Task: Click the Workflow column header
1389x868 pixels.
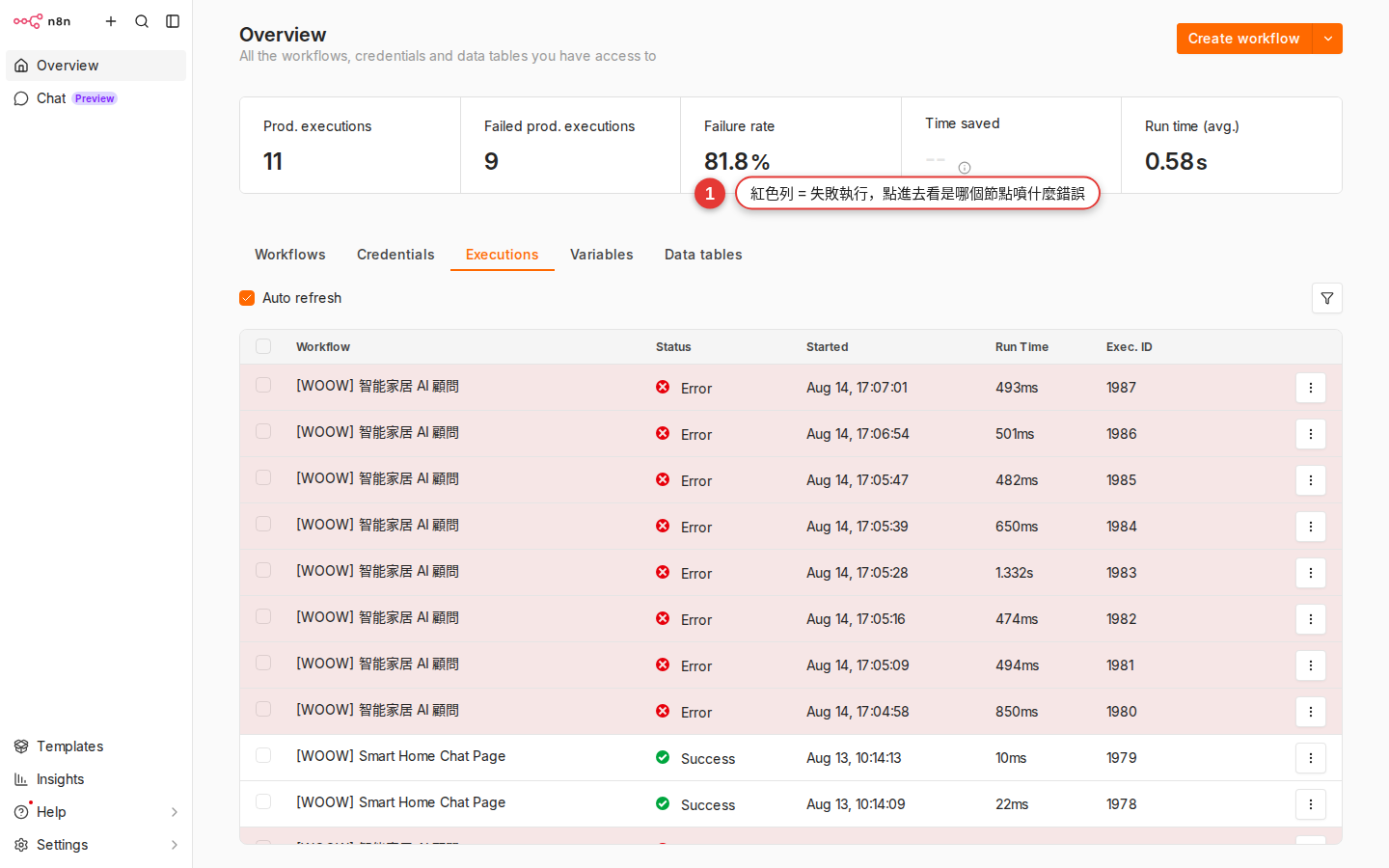Action: point(323,347)
